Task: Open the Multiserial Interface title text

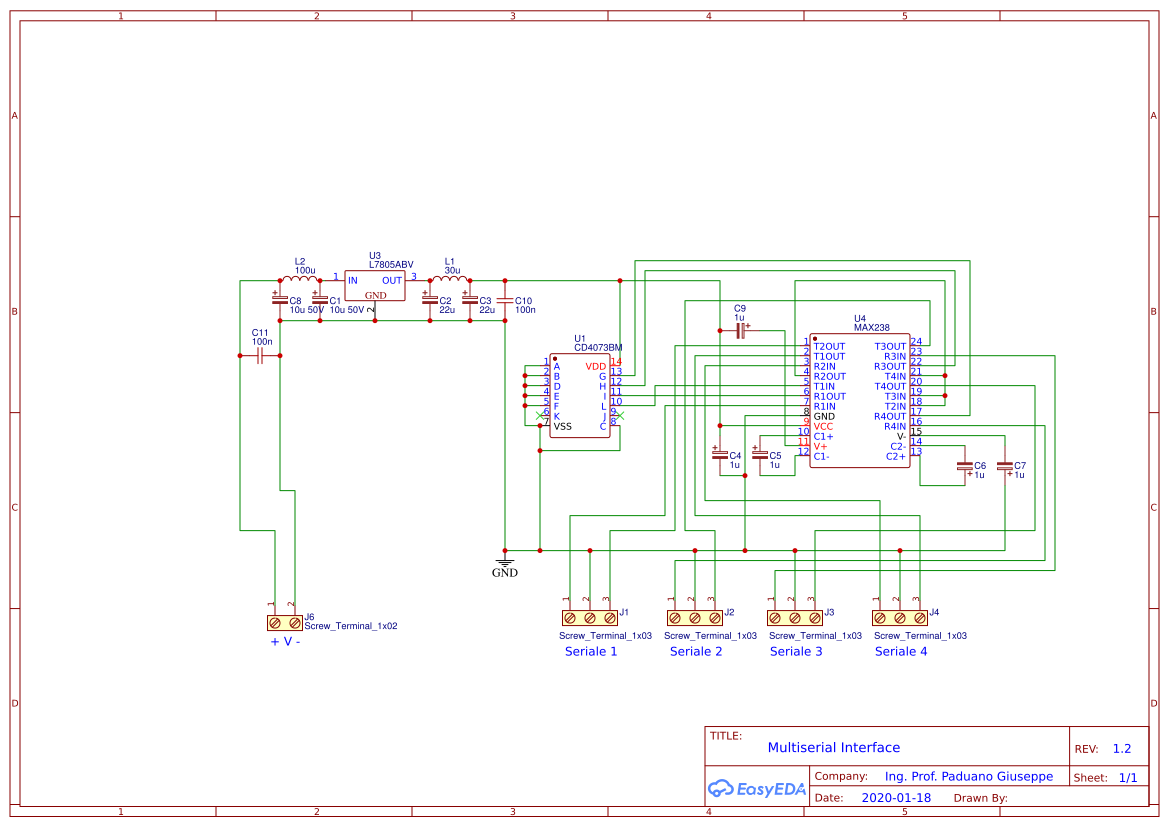Action: (x=833, y=747)
